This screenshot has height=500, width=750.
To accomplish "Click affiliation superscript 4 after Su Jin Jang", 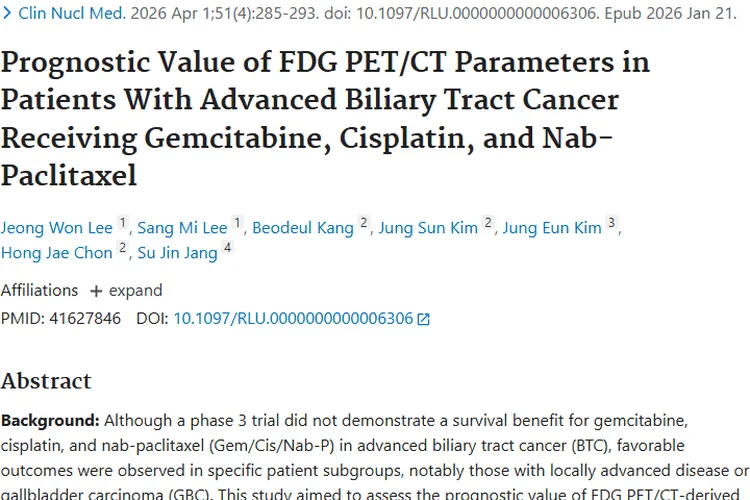I will tap(228, 249).
